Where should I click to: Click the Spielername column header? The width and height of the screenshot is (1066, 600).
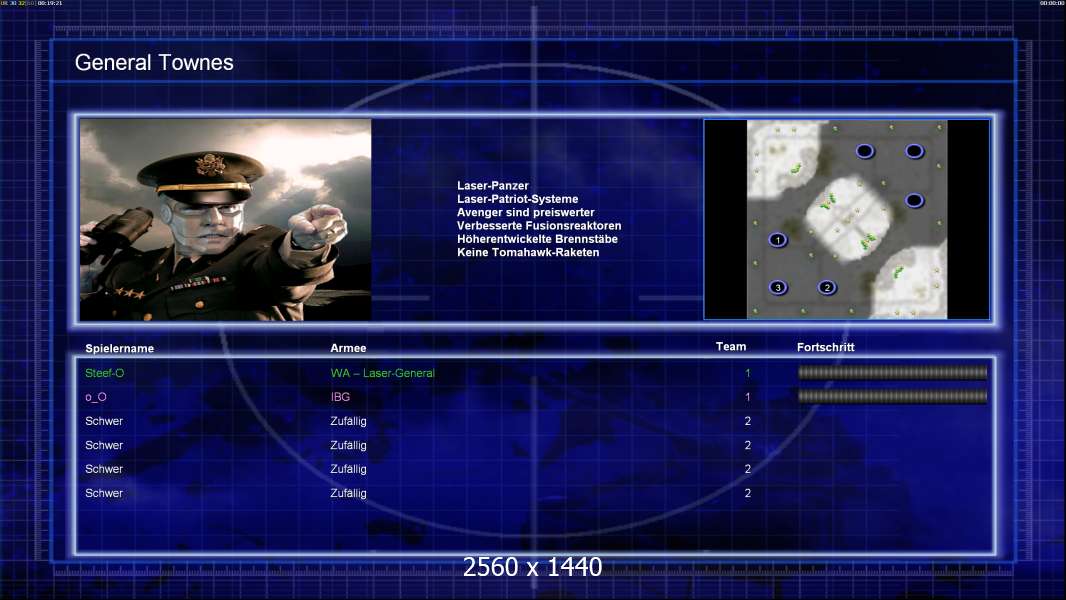(x=120, y=348)
